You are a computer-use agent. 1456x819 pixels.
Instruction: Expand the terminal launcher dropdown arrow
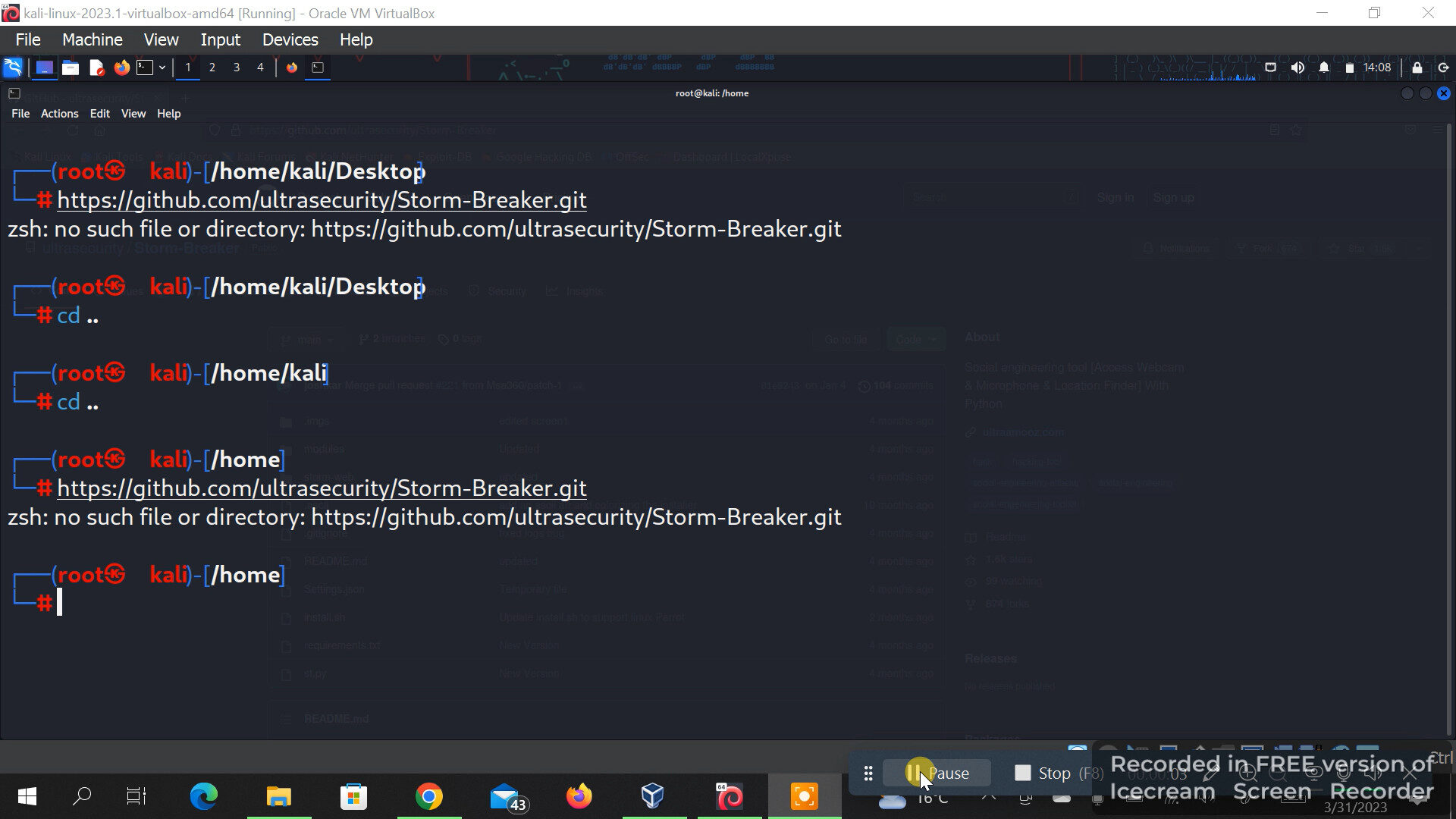tap(162, 67)
